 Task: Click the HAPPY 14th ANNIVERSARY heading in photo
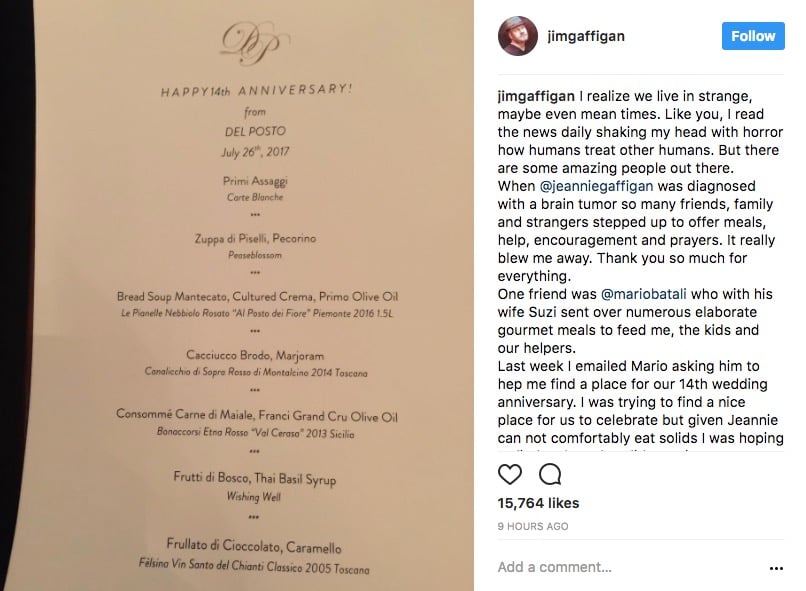257,91
